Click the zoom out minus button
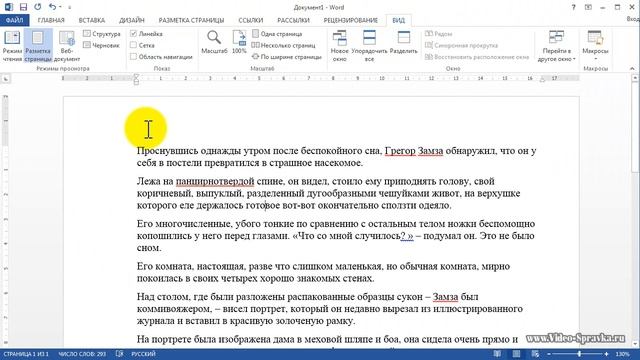 point(549,354)
